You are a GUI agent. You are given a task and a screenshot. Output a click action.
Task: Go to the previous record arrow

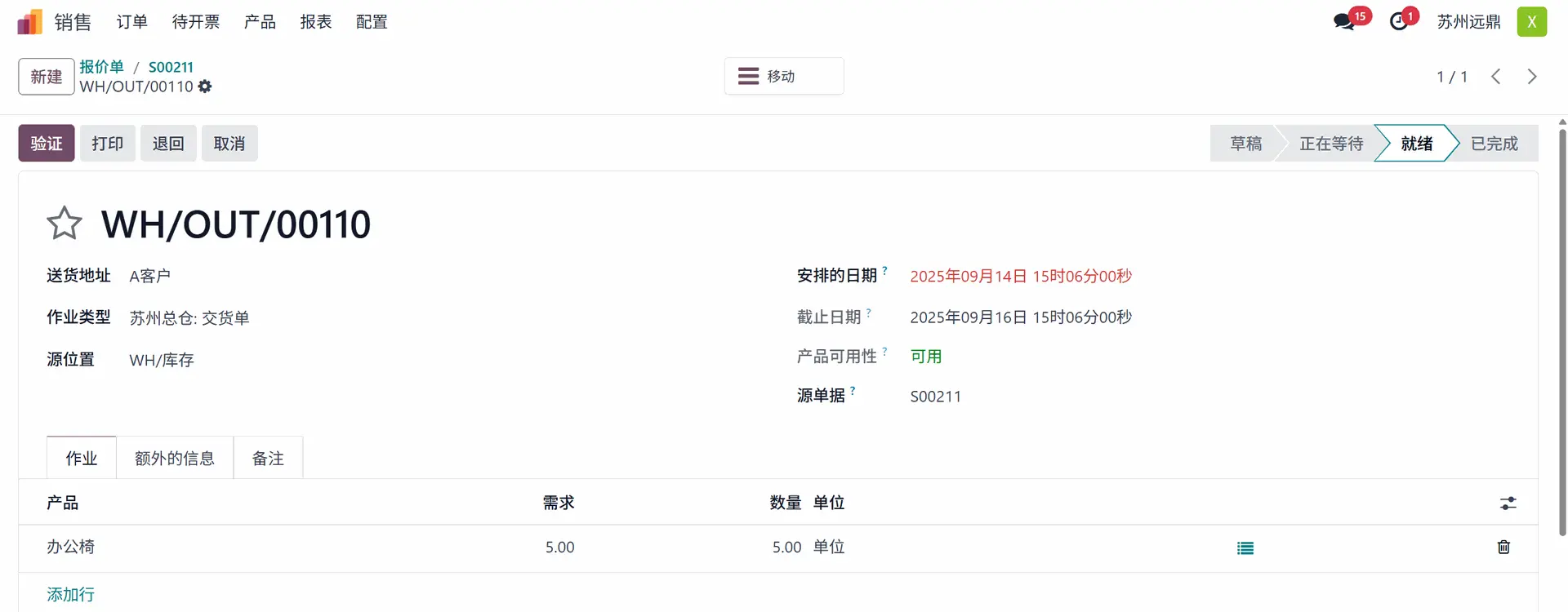(x=1495, y=77)
